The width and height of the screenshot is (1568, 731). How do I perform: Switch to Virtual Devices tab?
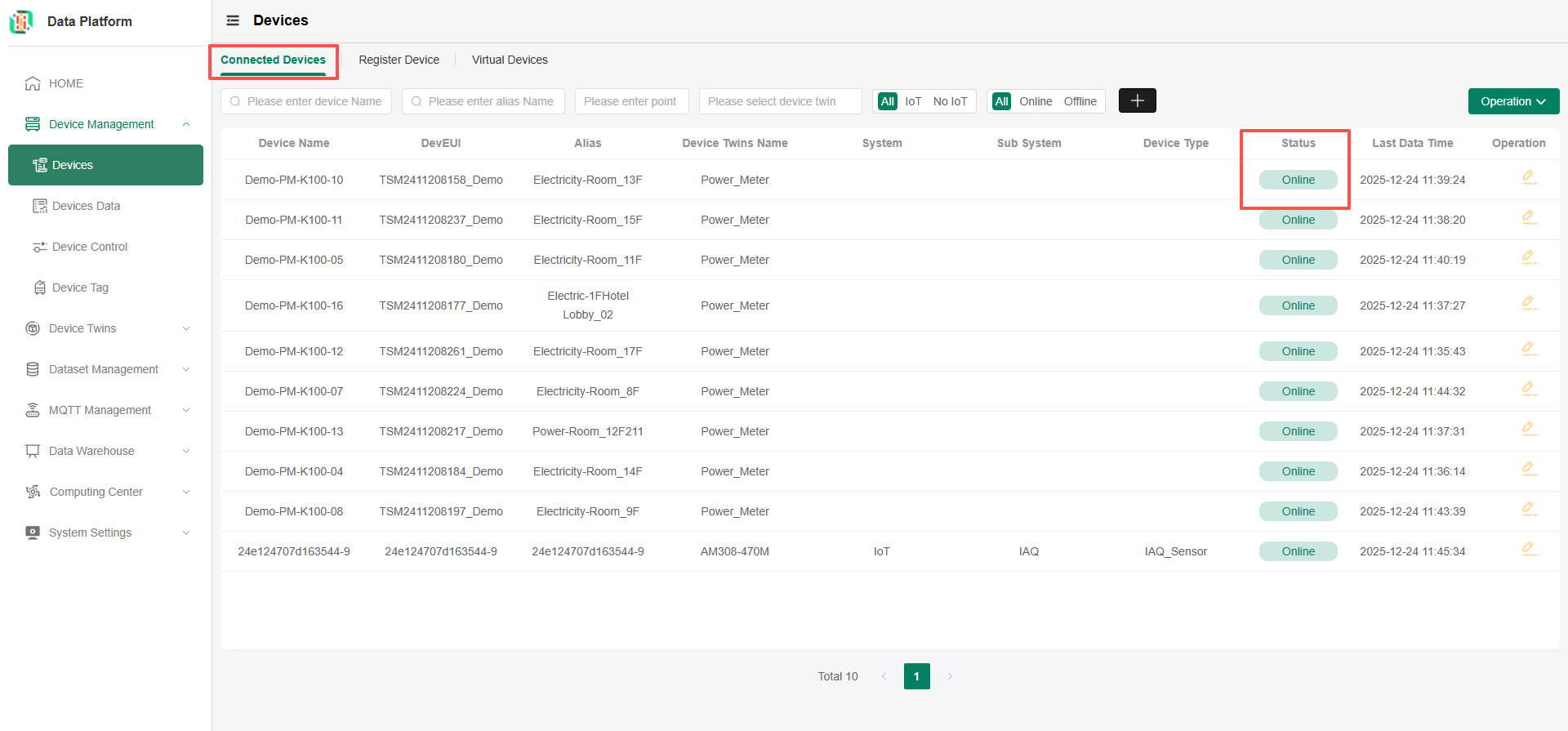point(510,60)
